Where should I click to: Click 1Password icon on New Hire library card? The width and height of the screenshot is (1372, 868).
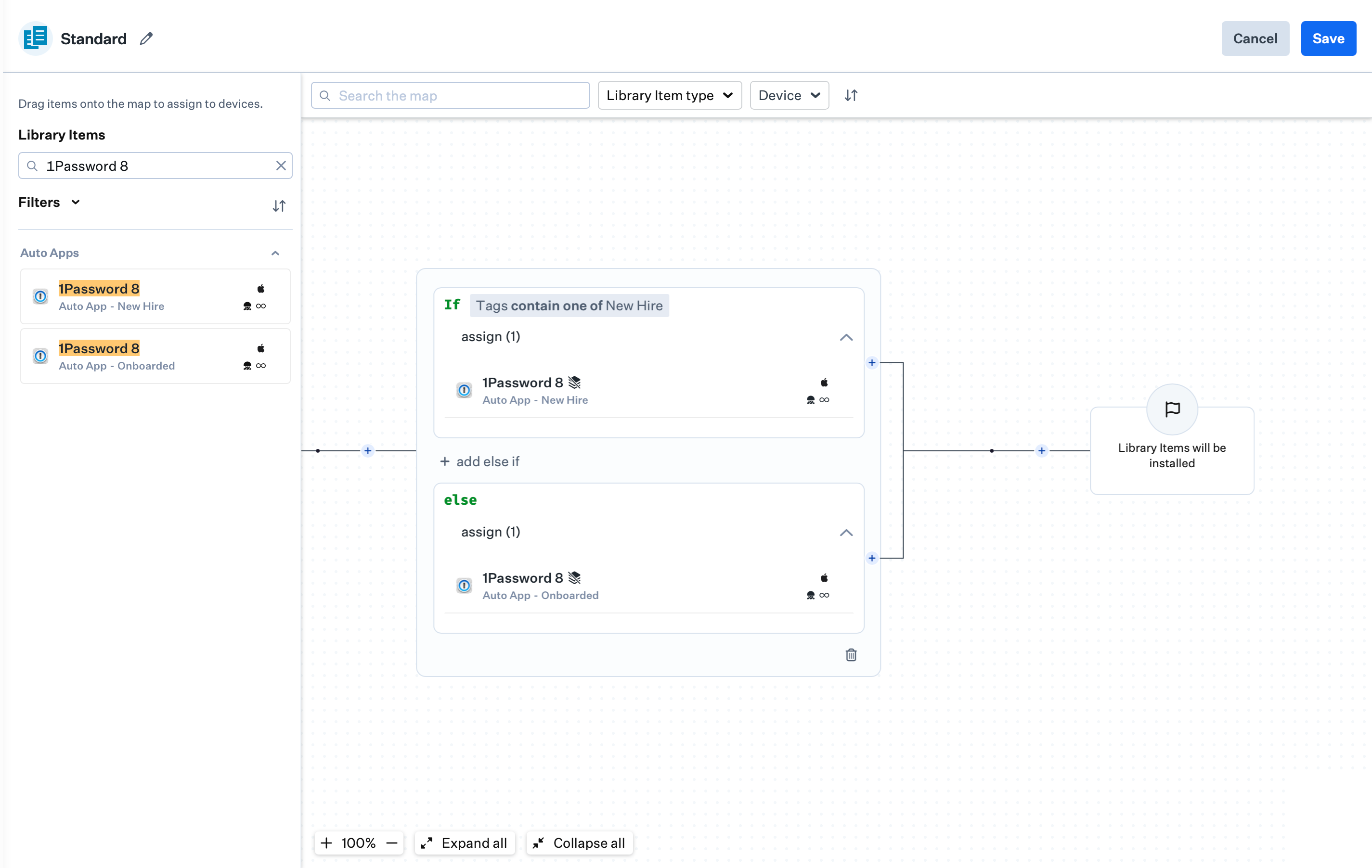(40, 296)
